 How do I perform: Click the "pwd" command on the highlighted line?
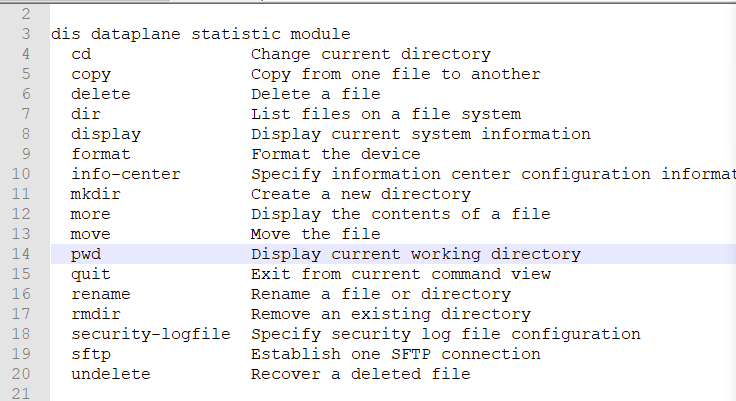coord(86,254)
